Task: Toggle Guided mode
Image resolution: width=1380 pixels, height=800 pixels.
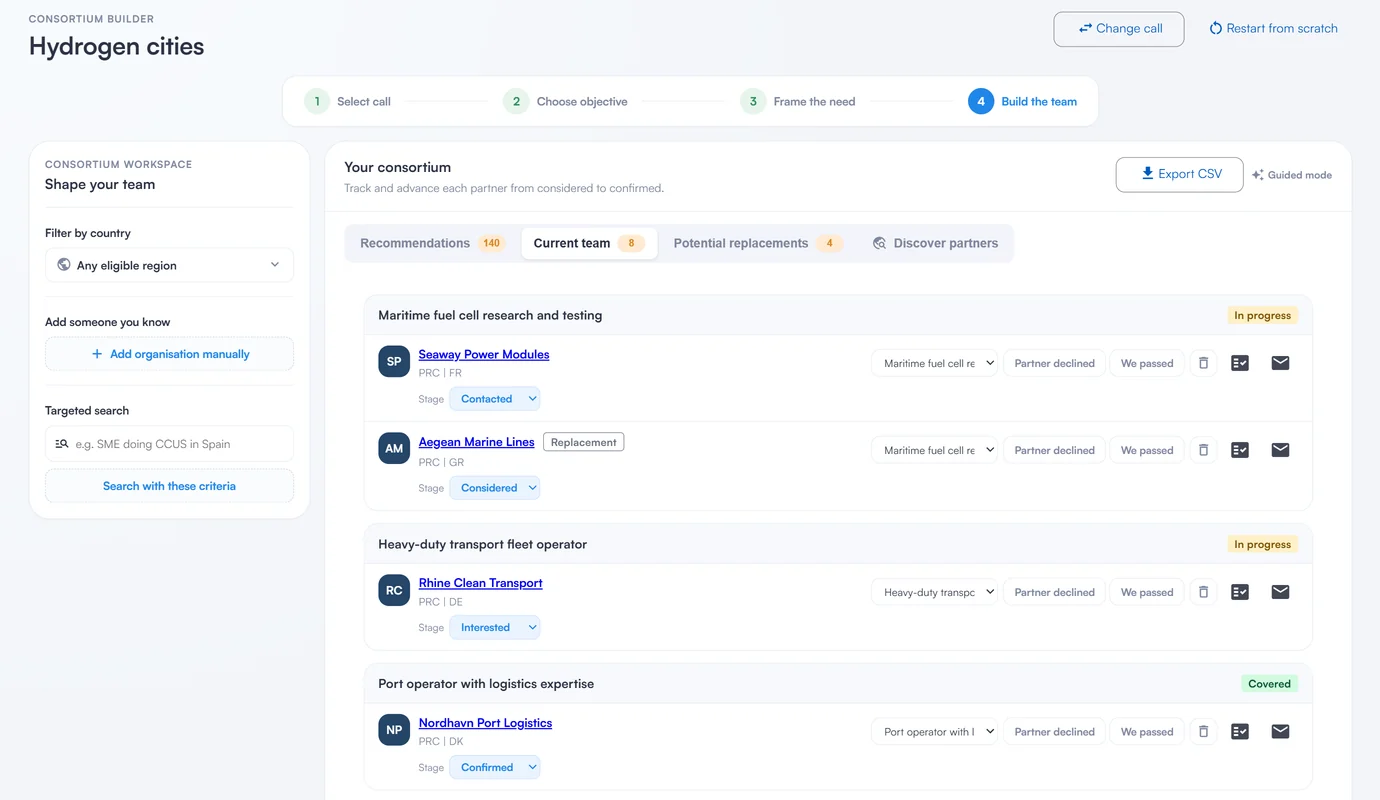Action: [1292, 175]
